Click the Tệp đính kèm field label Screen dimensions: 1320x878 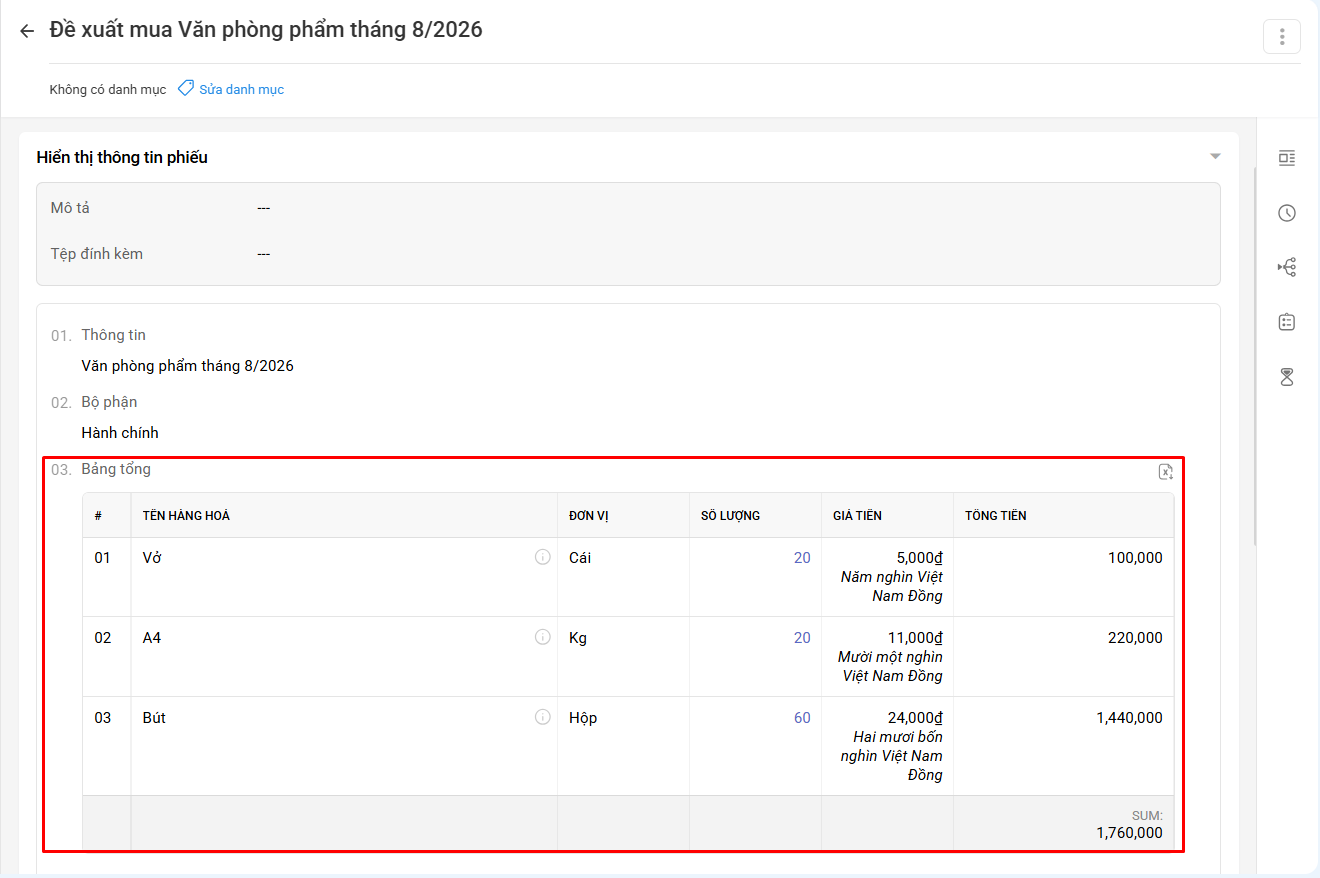pos(97,254)
